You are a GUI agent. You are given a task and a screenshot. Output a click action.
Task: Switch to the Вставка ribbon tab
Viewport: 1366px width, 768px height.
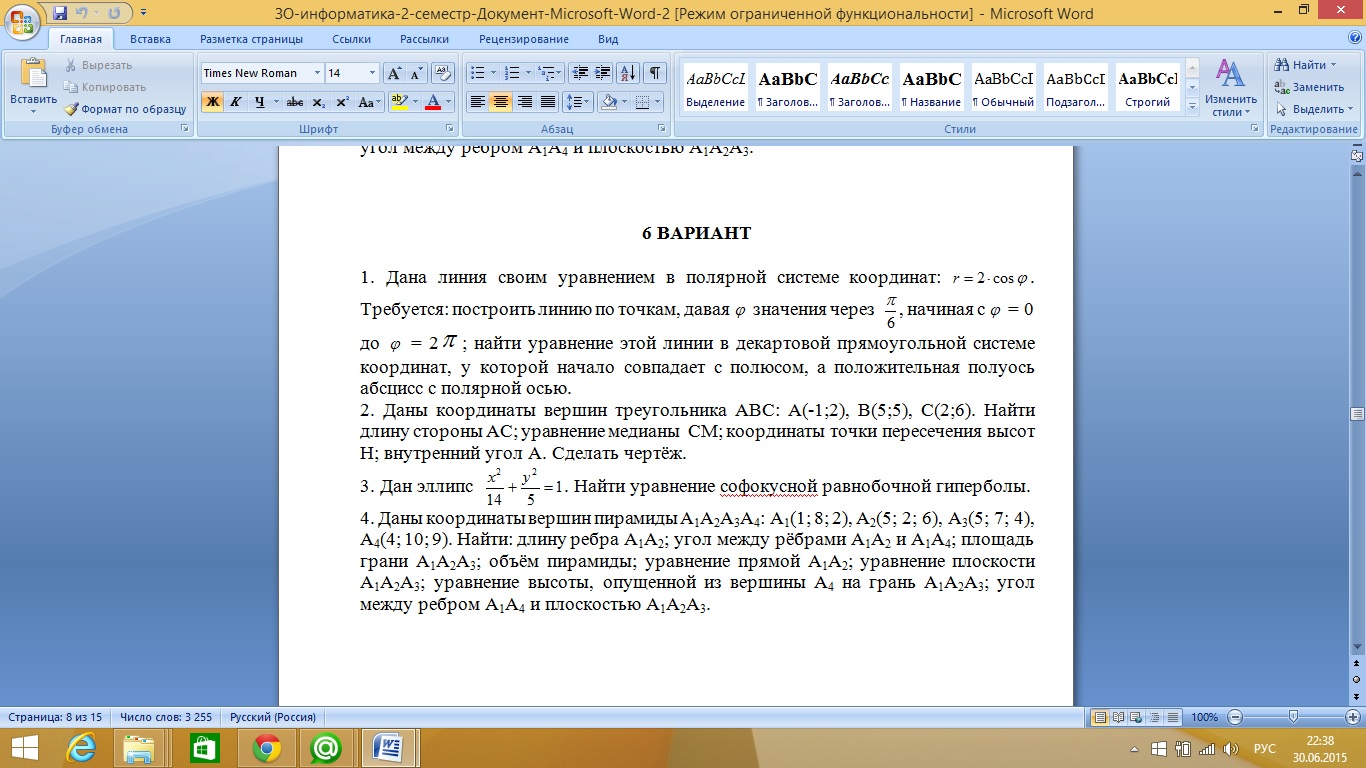coord(150,39)
